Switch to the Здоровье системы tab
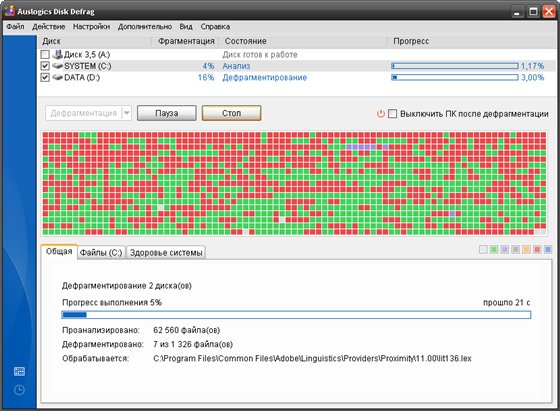 tap(166, 252)
